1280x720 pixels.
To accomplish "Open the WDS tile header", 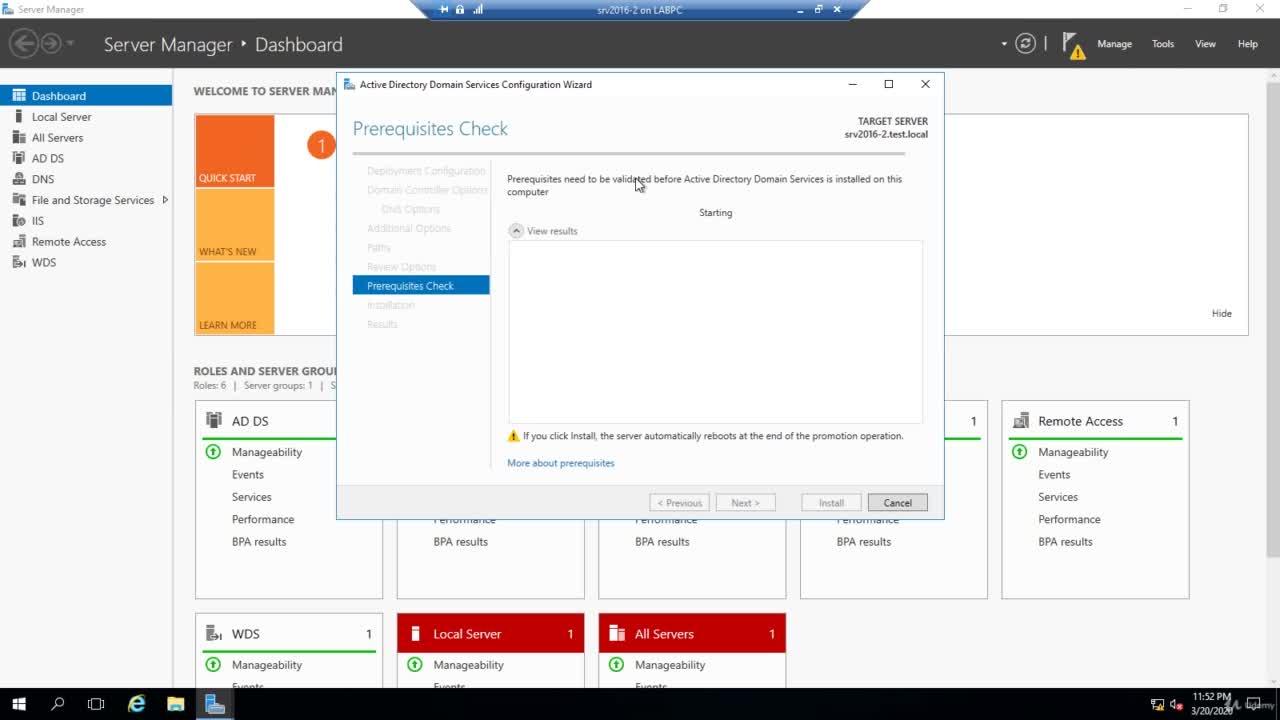I will click(x=289, y=634).
